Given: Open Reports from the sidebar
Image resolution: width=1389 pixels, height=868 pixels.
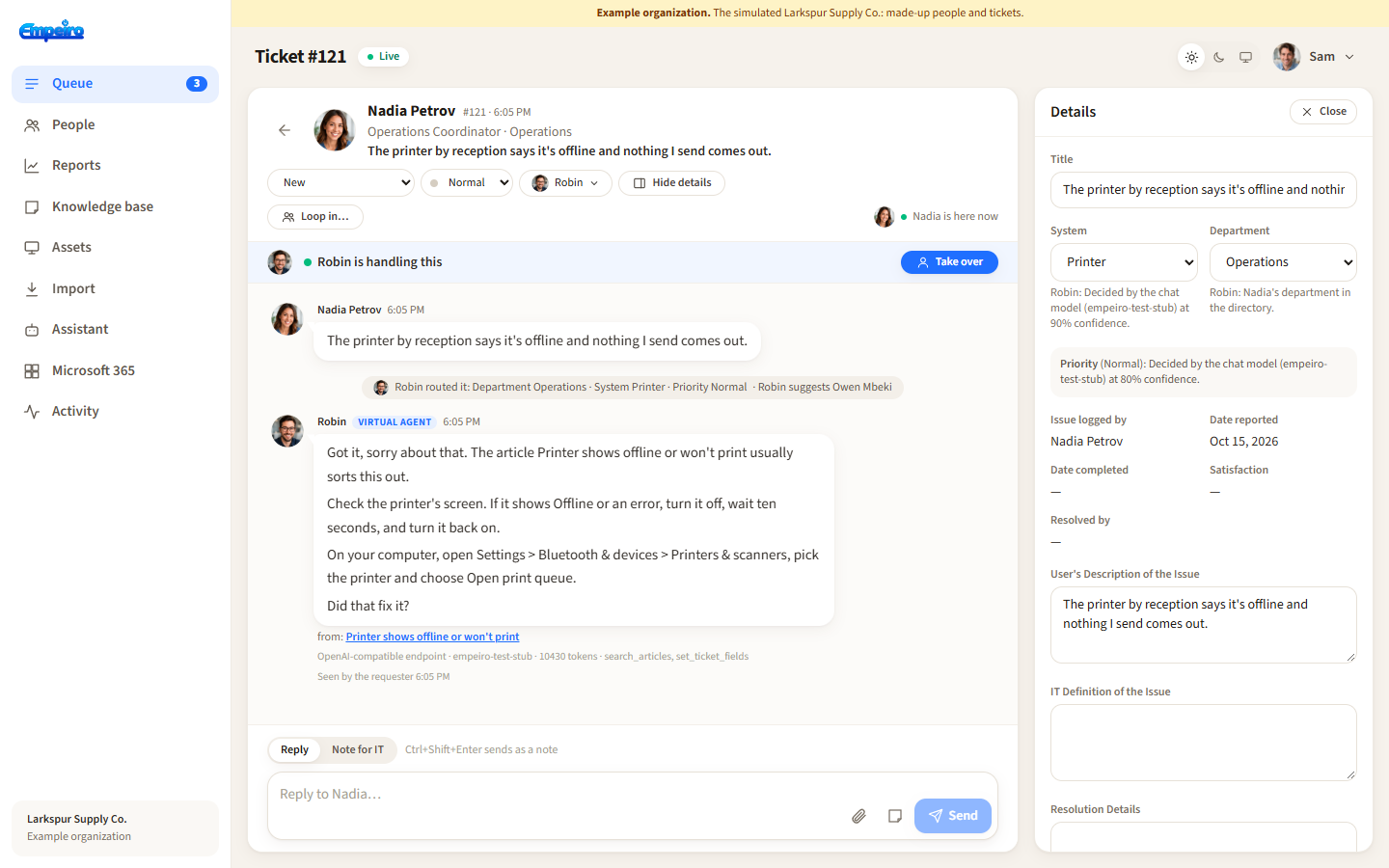Looking at the screenshot, I should tap(115, 166).
